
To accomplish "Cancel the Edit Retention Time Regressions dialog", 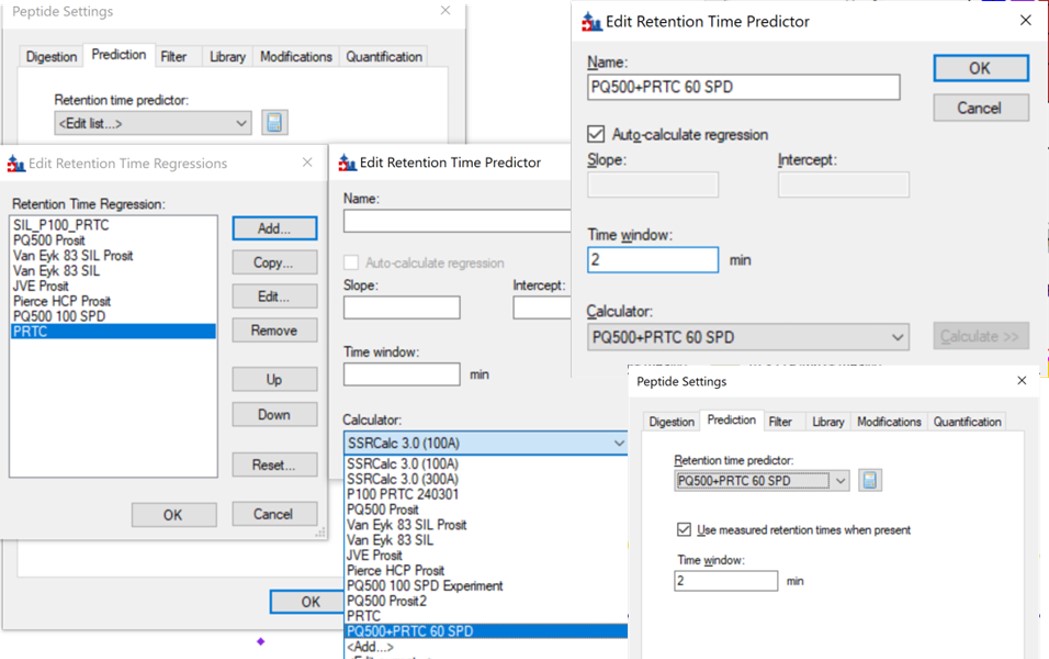I will 274,514.
